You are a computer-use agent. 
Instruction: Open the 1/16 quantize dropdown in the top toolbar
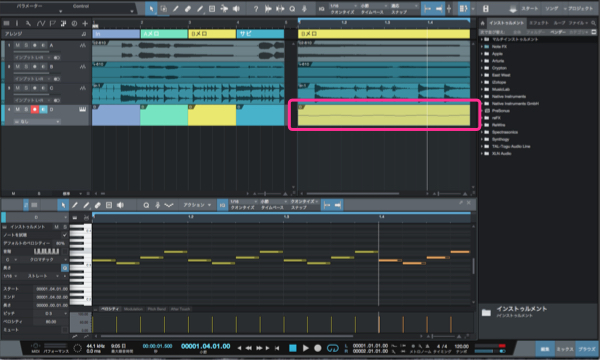(343, 6)
